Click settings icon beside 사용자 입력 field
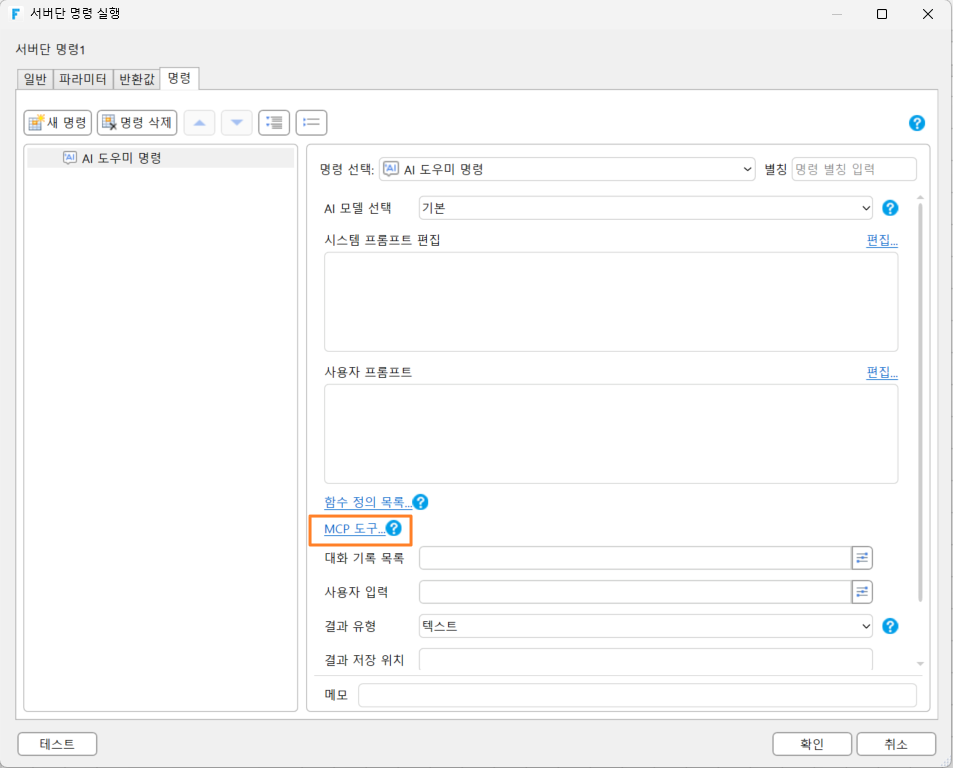Screen dimensions: 953x768 point(862,592)
